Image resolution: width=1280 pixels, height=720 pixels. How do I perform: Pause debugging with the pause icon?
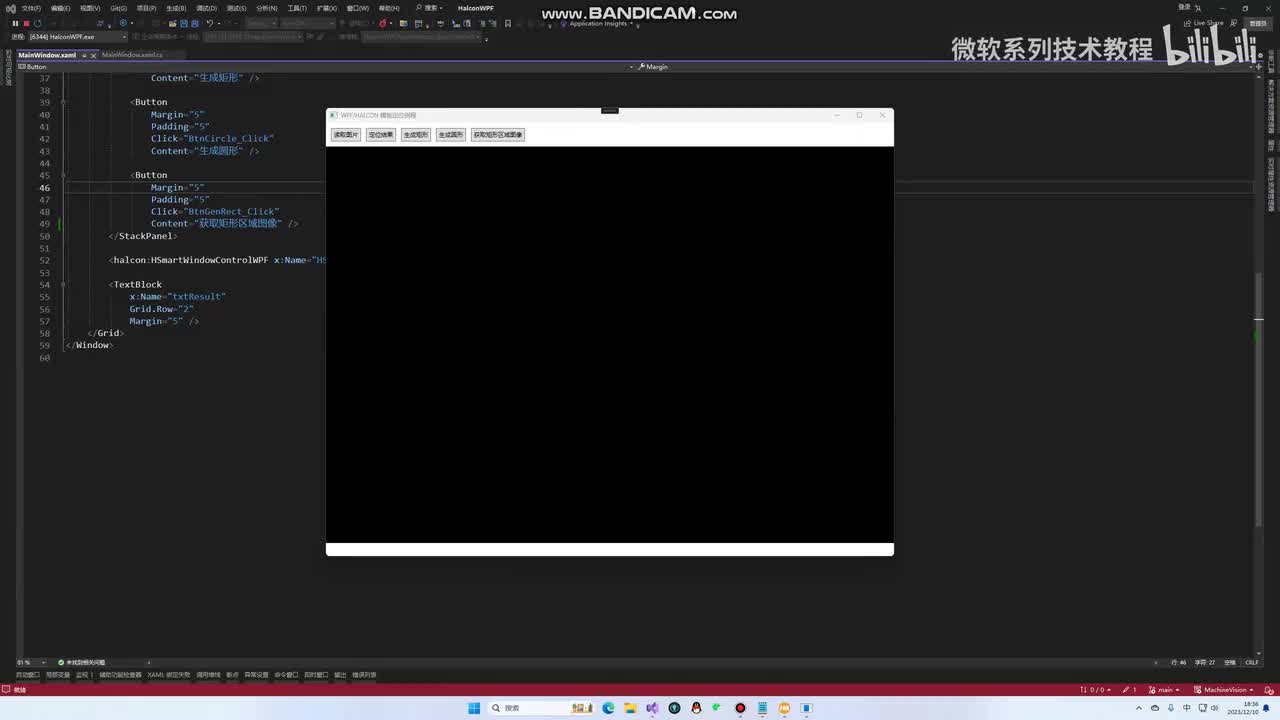[x=15, y=23]
